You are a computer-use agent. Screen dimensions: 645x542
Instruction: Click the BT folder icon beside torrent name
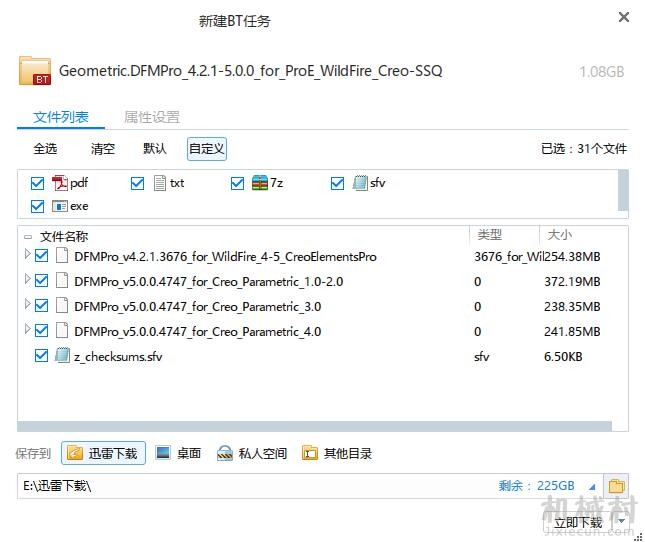[35, 71]
